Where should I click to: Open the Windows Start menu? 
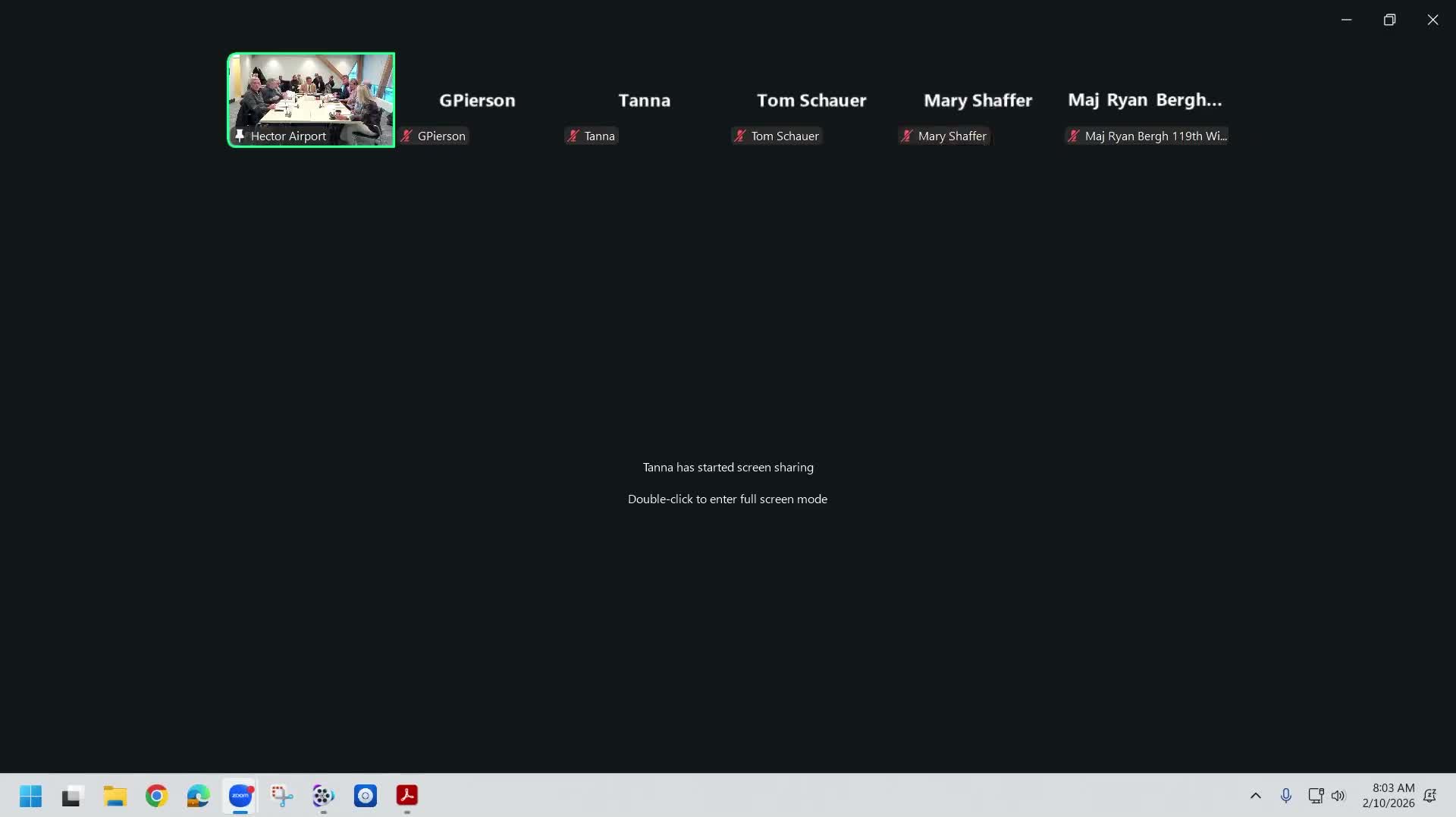(31, 796)
